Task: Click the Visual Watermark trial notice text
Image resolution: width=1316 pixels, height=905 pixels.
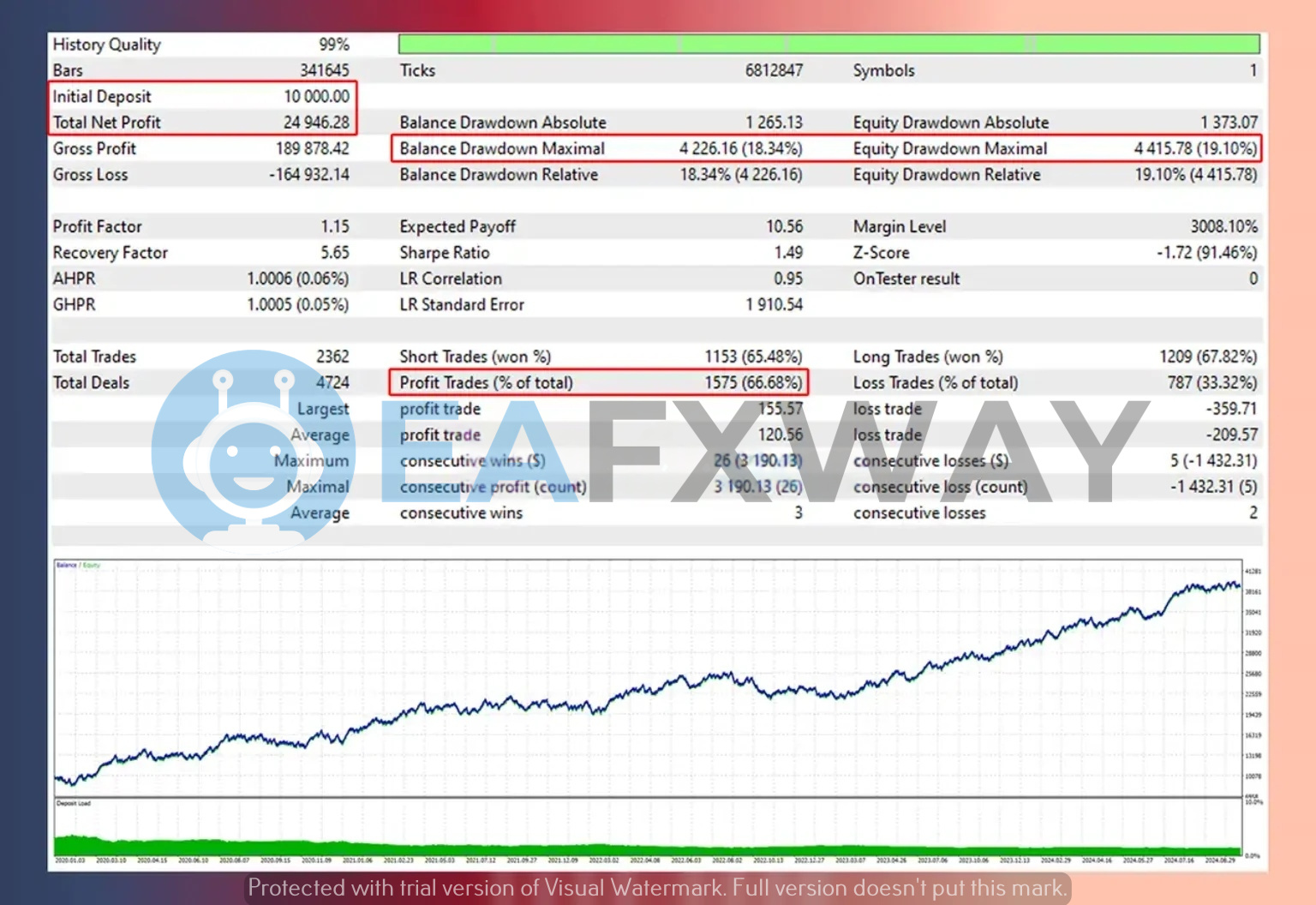Action: tap(657, 888)
